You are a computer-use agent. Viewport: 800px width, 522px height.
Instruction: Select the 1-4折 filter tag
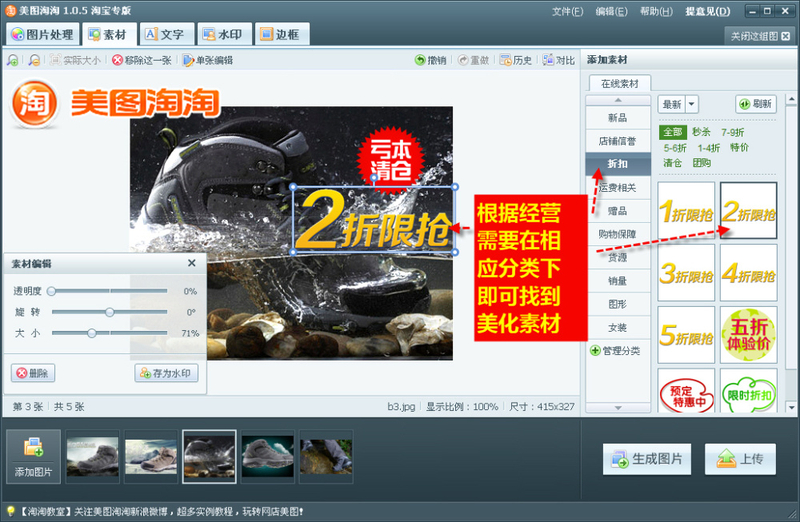coord(709,148)
